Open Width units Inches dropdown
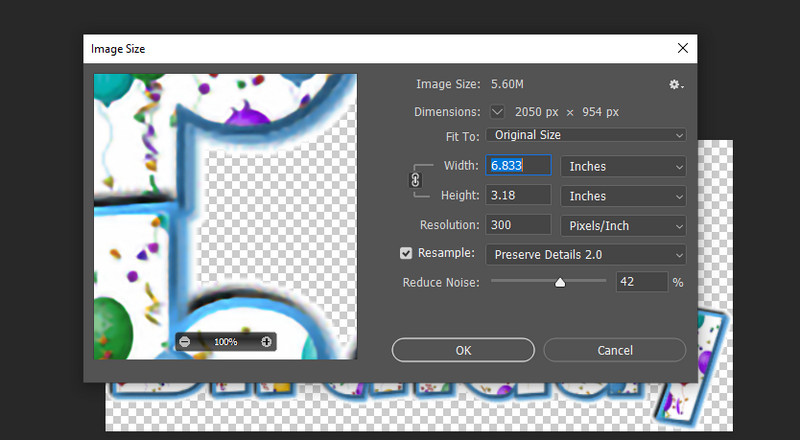800x440 pixels. [623, 166]
